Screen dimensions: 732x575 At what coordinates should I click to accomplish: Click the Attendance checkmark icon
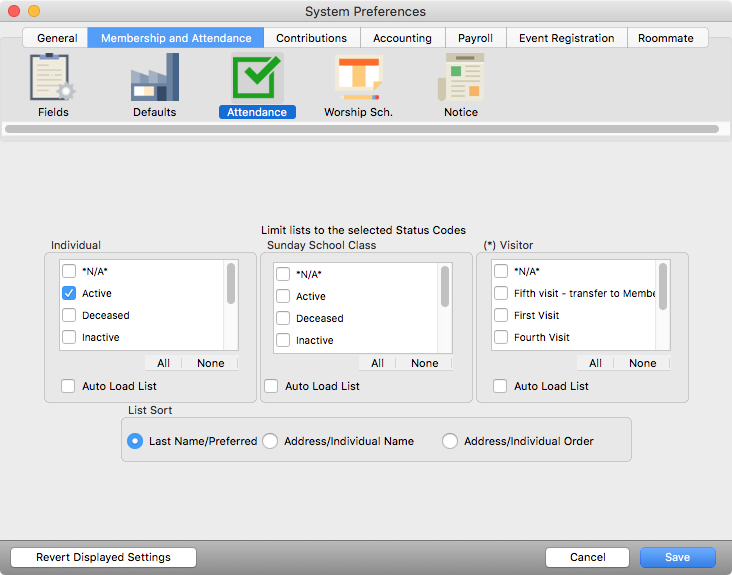(257, 78)
